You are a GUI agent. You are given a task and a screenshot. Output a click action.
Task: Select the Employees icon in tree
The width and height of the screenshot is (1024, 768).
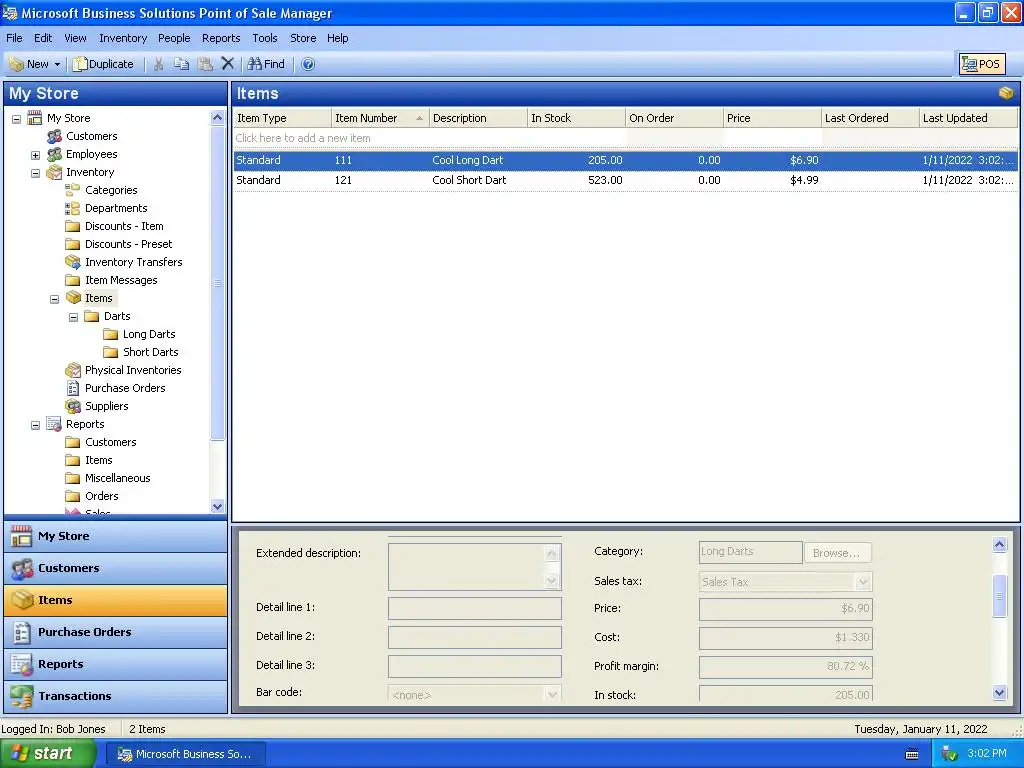[x=54, y=154]
